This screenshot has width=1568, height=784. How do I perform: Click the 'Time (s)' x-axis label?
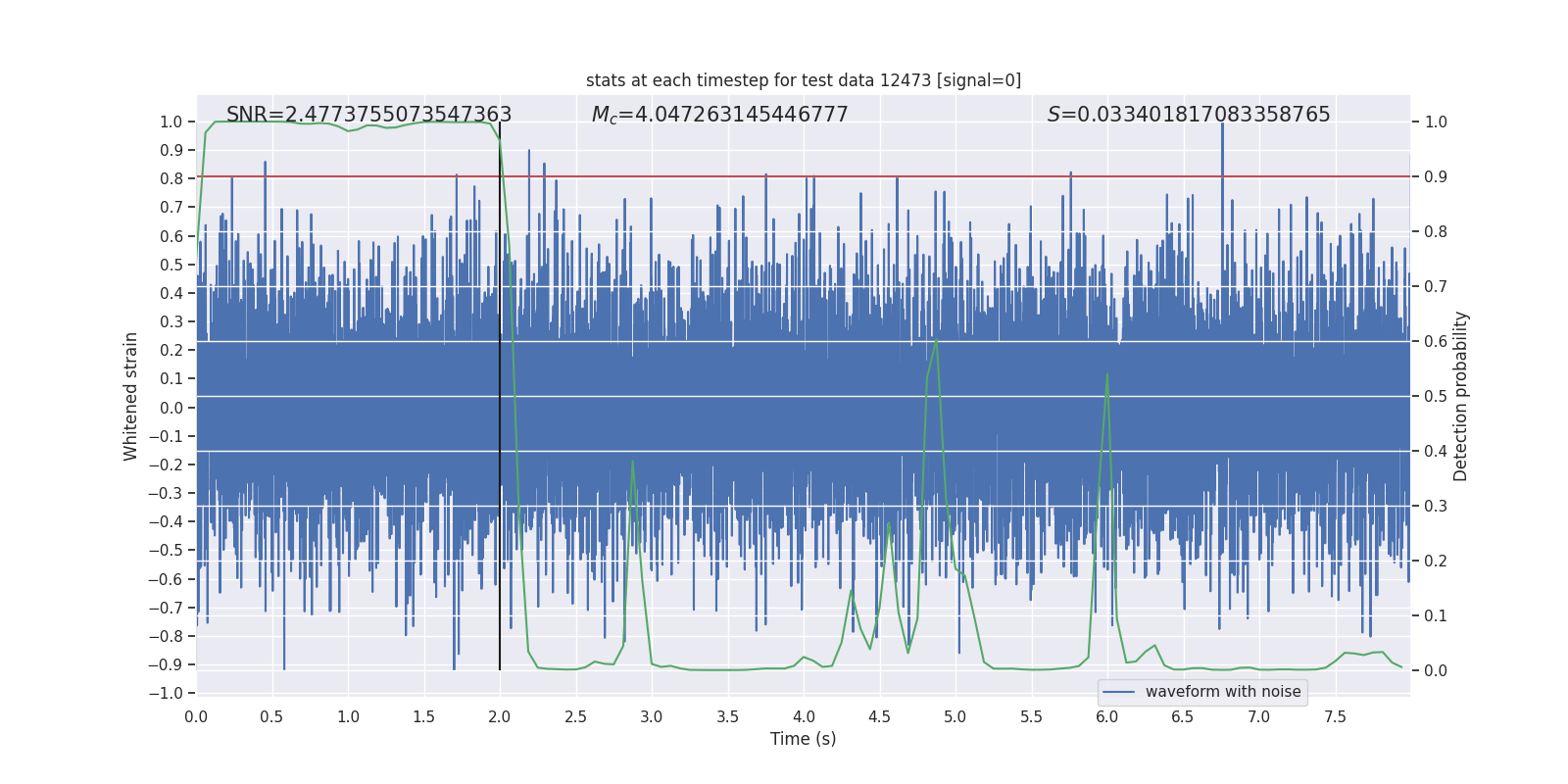803,739
